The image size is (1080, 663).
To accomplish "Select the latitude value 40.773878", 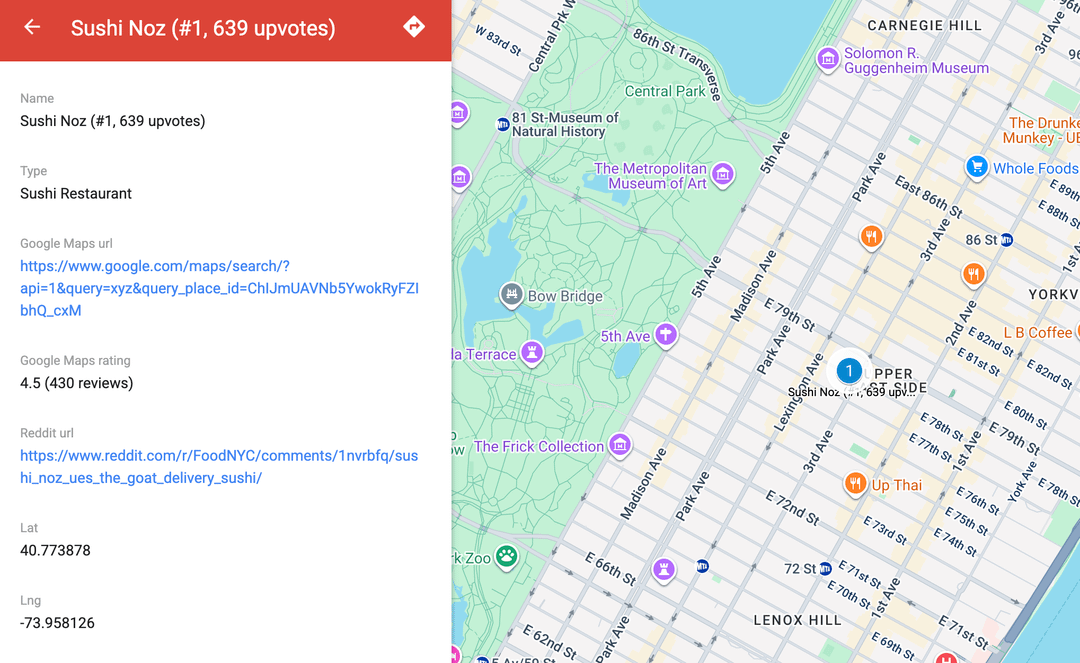I will pyautogui.click(x=55, y=550).
